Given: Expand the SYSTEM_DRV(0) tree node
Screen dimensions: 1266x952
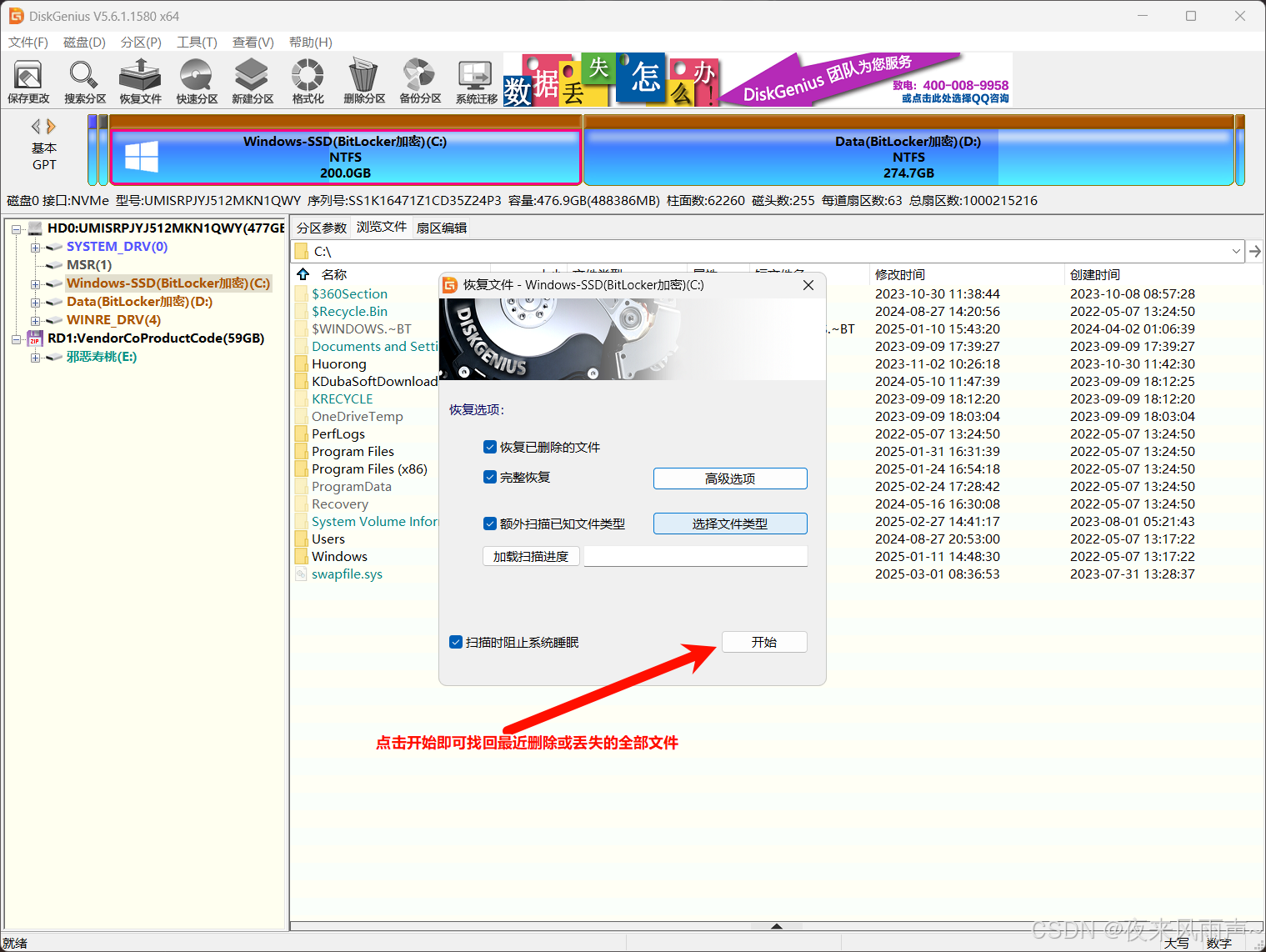Looking at the screenshot, I should tap(35, 248).
